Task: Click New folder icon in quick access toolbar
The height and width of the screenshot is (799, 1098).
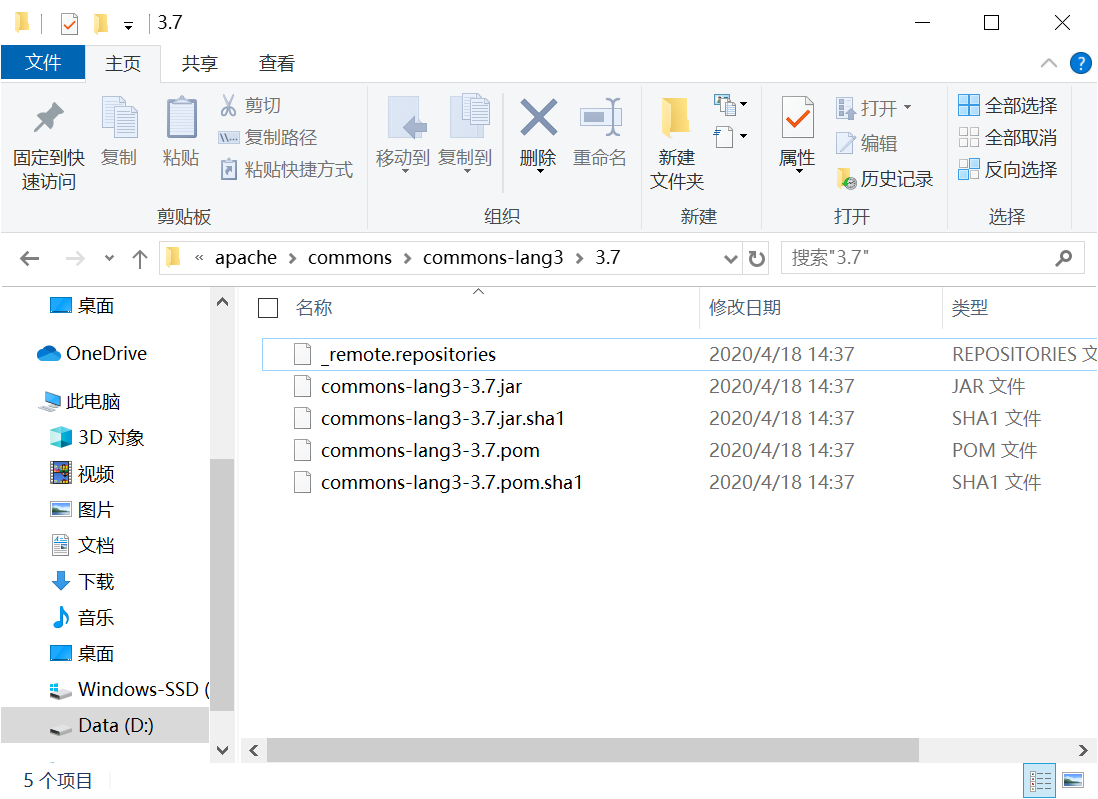Action: (101, 23)
